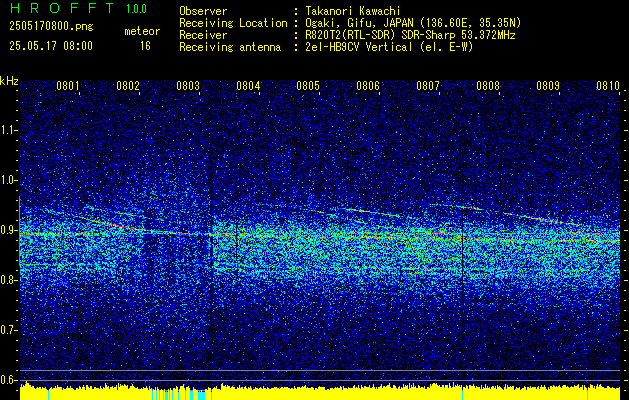Click the 1.0 frequency axis label

(9, 181)
